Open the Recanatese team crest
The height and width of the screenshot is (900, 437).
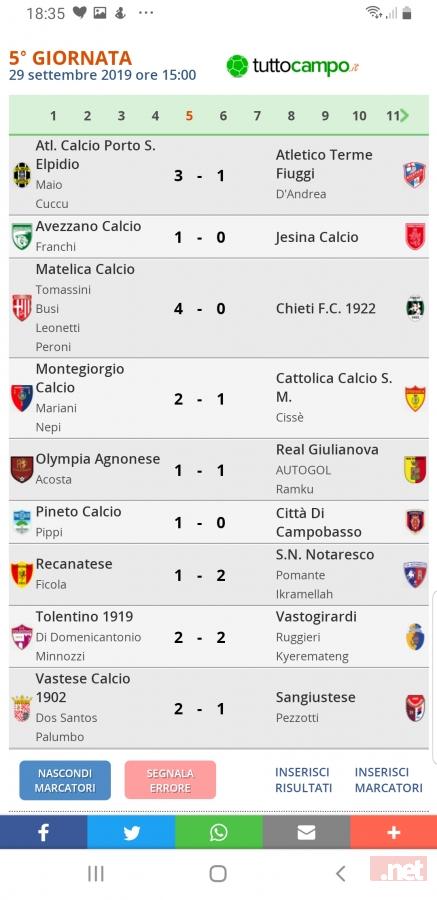click(22, 574)
